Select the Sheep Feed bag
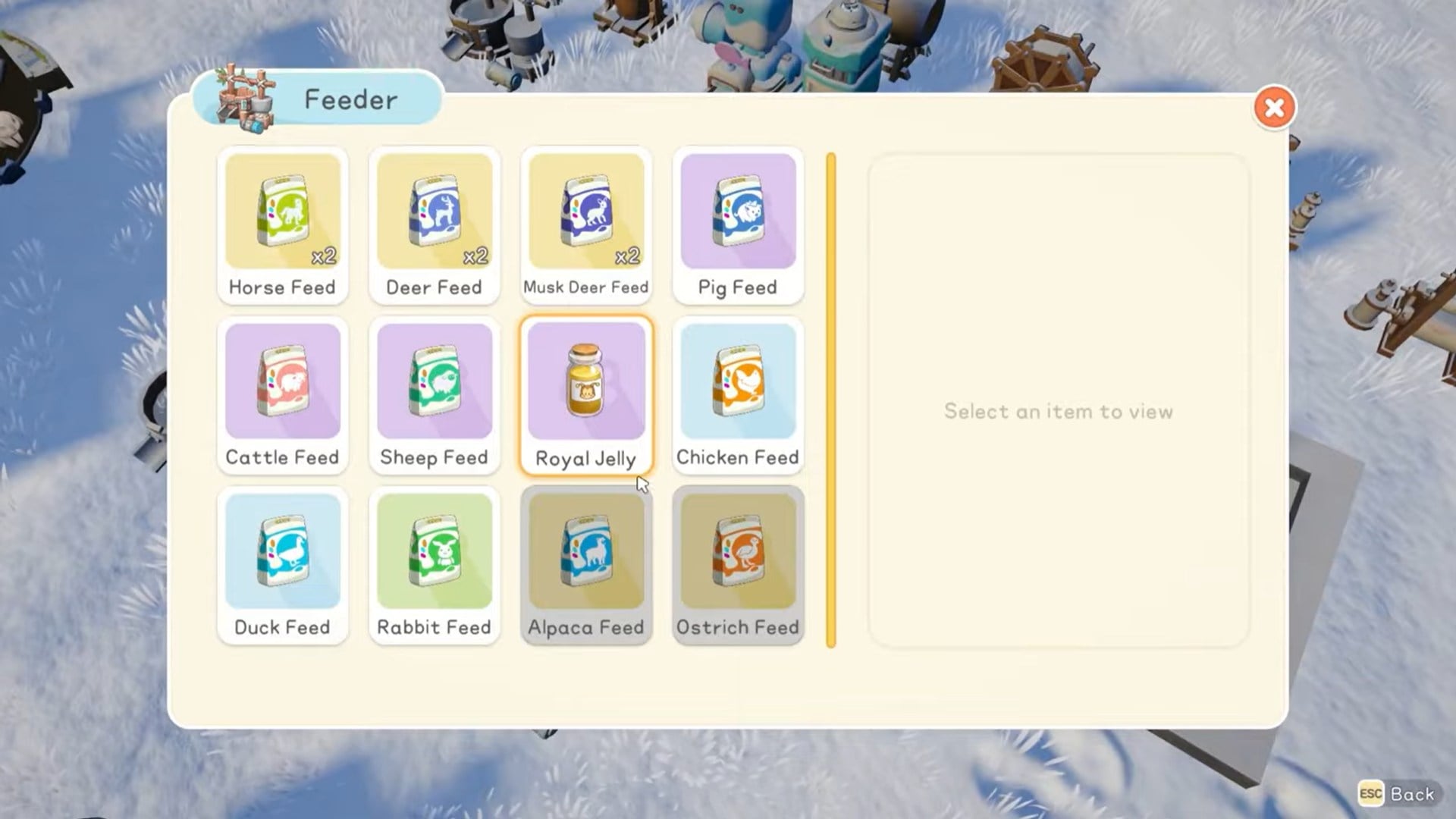The height and width of the screenshot is (819, 1456). 434,382
